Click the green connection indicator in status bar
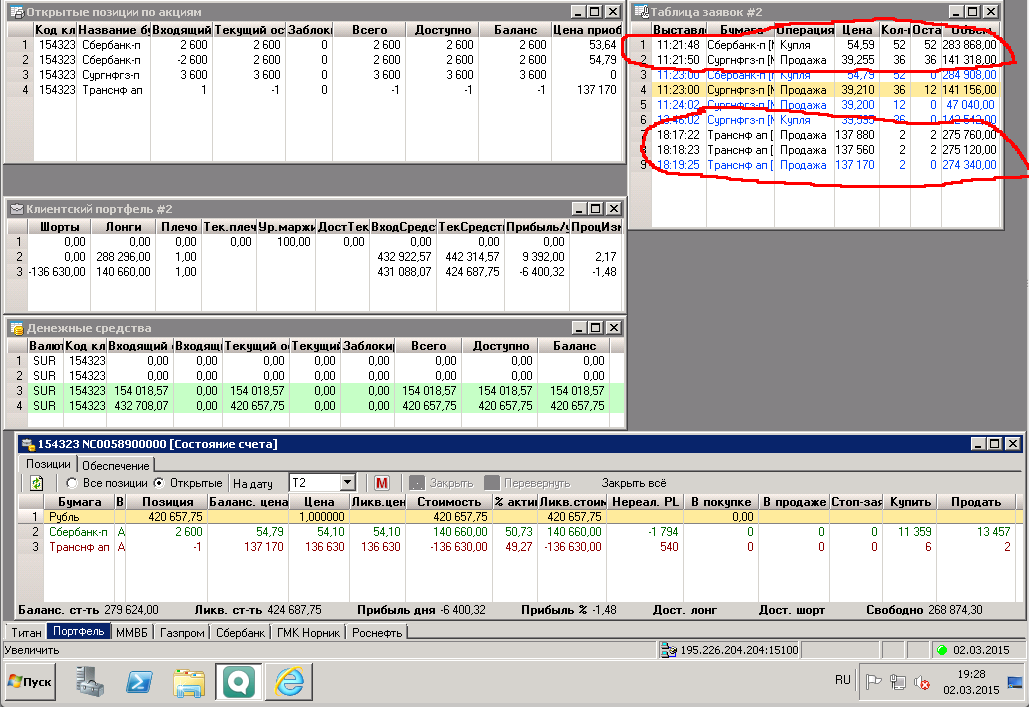Viewport: 1029px width, 707px height. click(942, 651)
